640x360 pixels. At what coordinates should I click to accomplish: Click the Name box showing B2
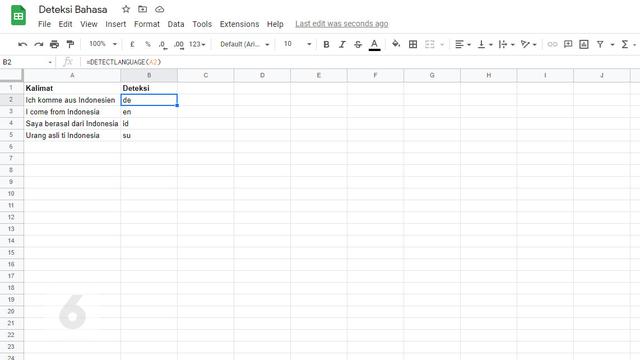pyautogui.click(x=27, y=62)
